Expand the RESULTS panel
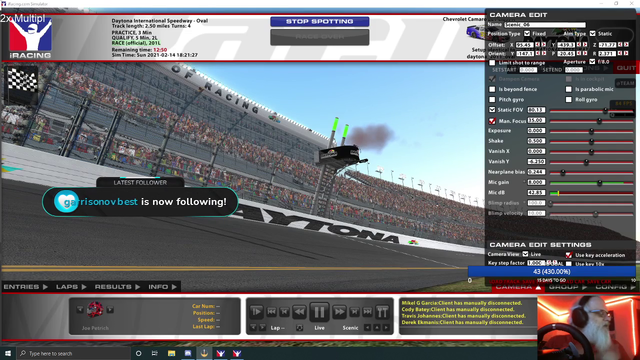Viewport: 640px width, 360px height. pyautogui.click(x=118, y=287)
